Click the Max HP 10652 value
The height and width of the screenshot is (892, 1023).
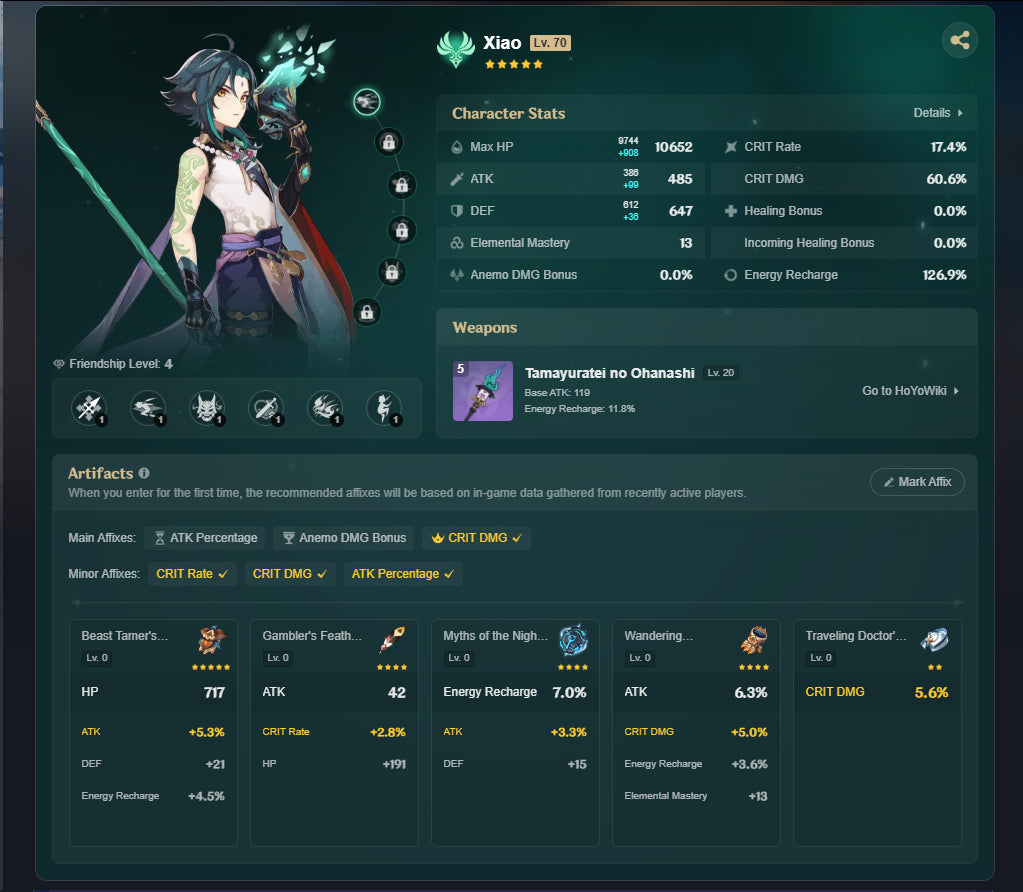coord(673,147)
